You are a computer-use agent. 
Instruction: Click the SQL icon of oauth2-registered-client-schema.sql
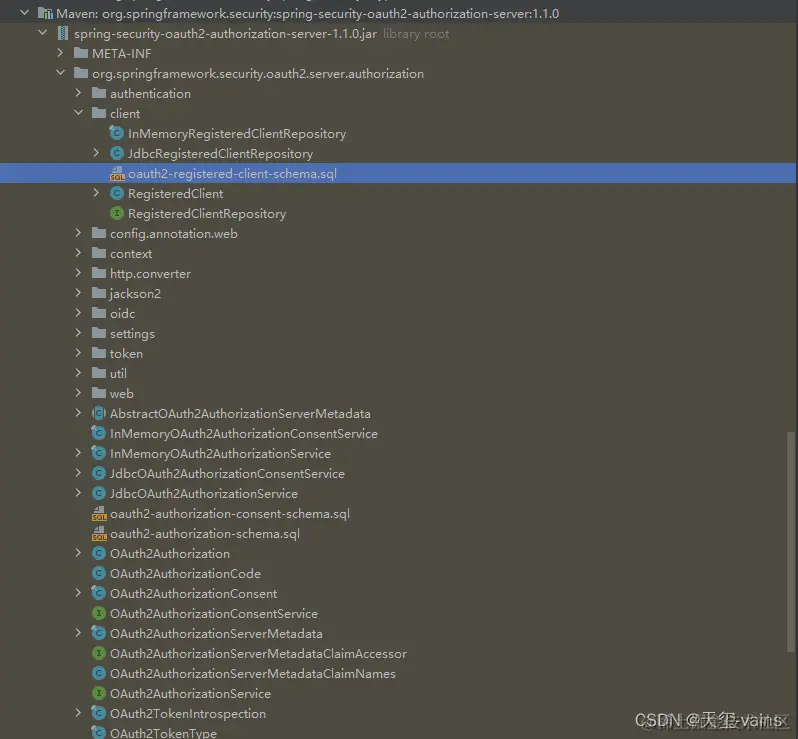click(x=117, y=174)
